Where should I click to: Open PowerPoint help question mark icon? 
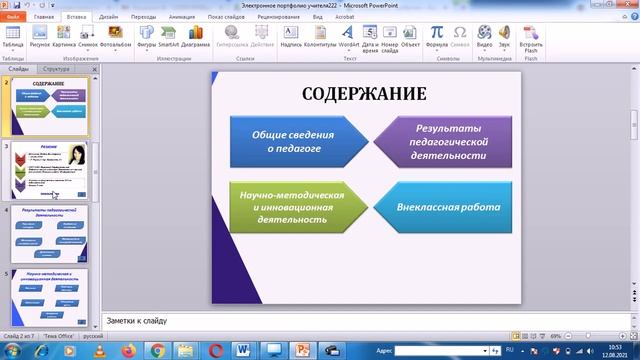(635, 17)
